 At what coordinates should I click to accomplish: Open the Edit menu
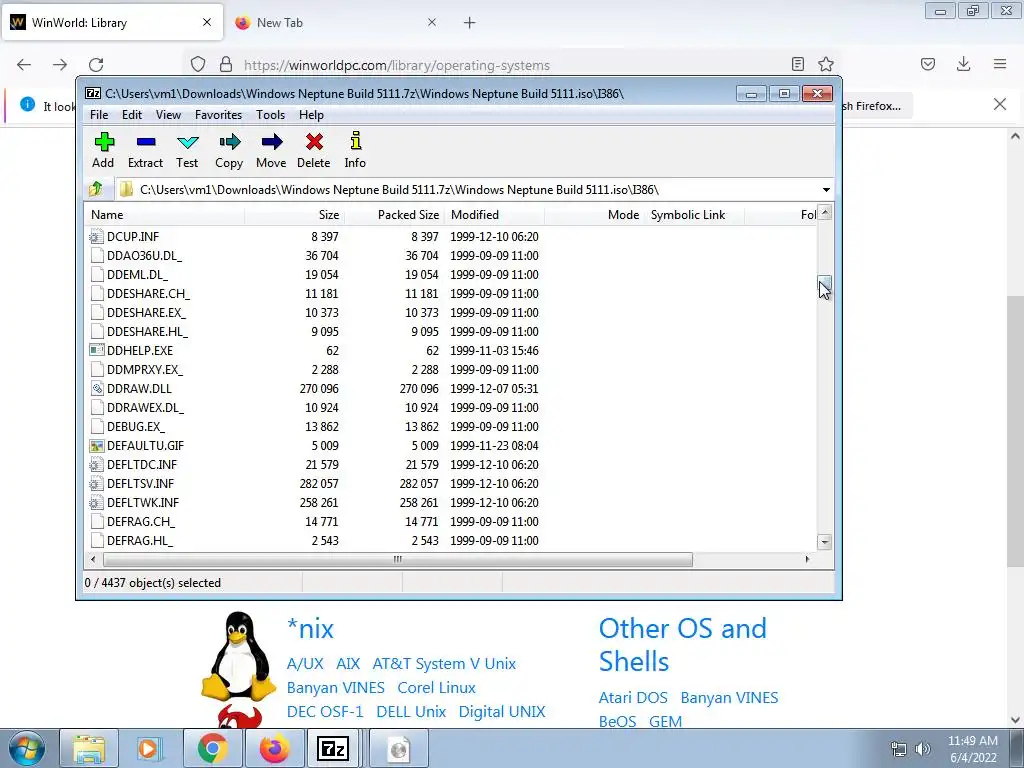click(x=132, y=115)
